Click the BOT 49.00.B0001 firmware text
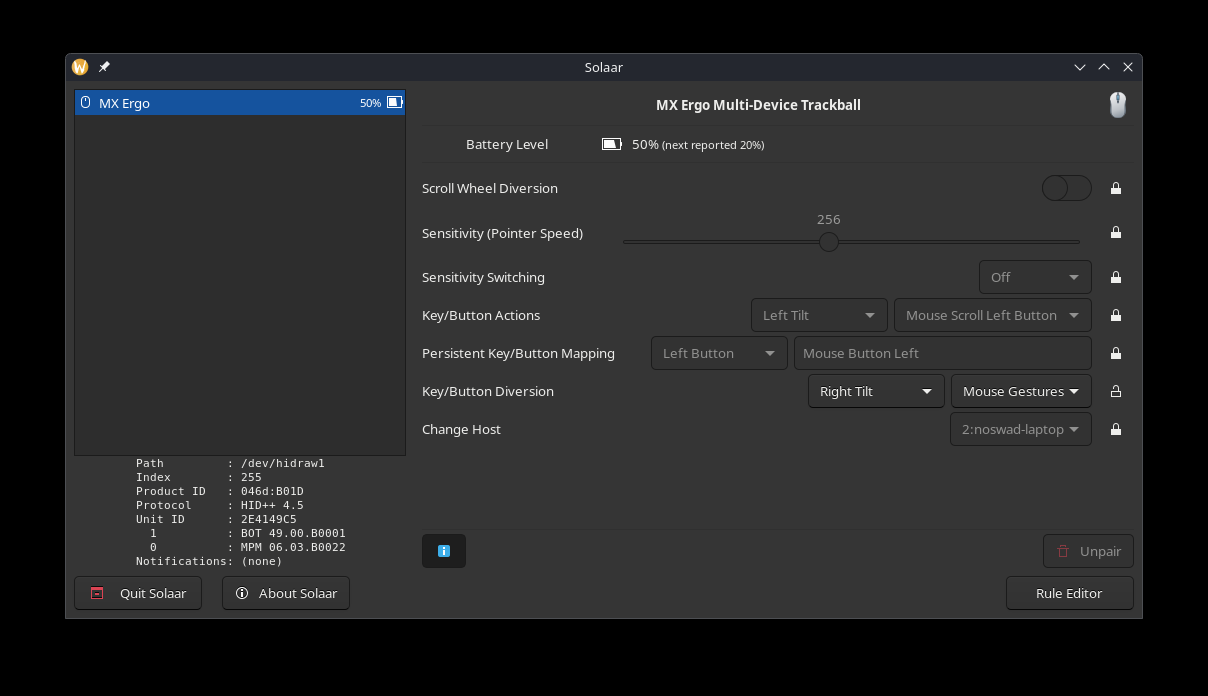 click(x=293, y=533)
